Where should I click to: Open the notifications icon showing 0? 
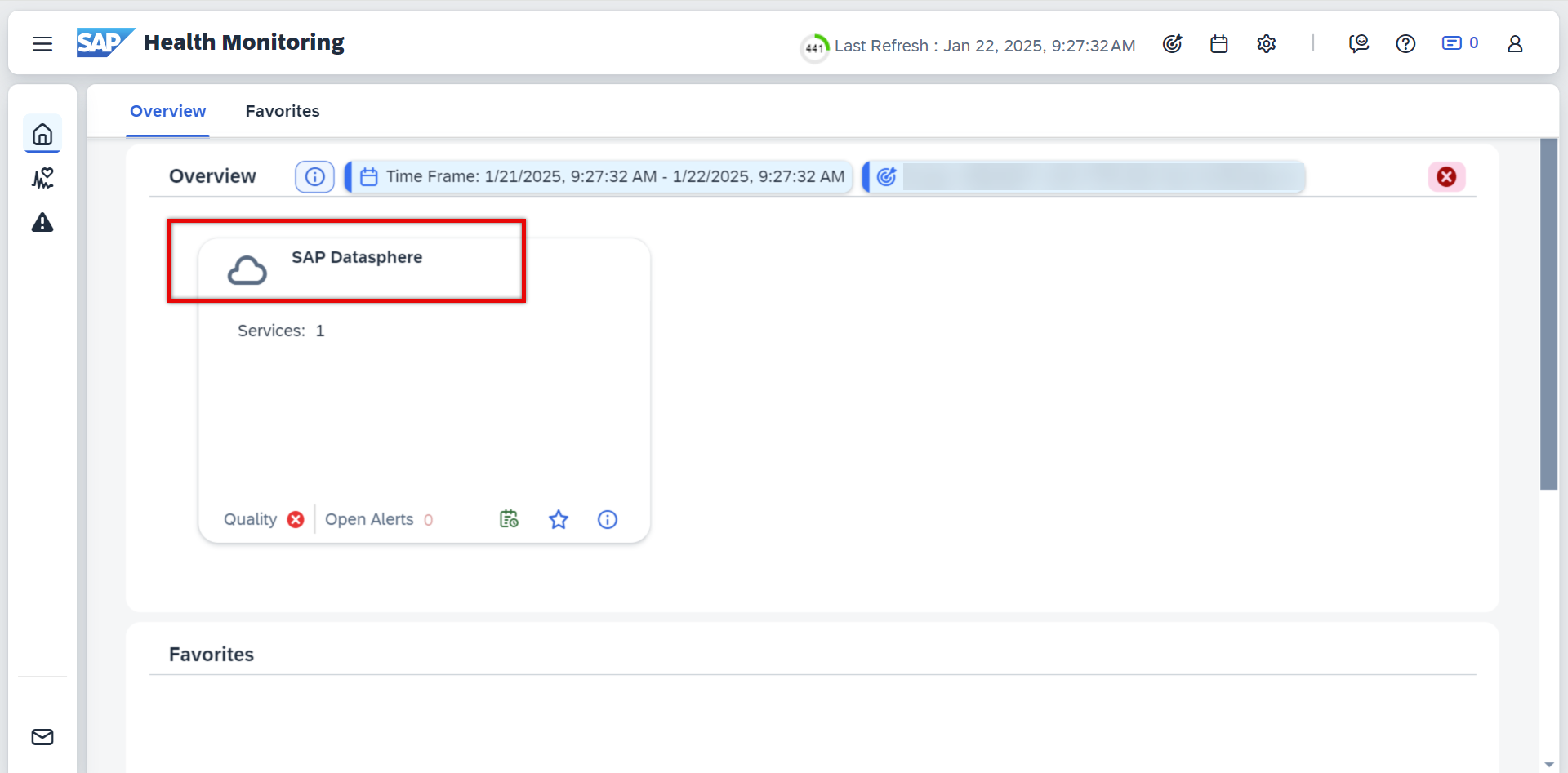click(1459, 43)
